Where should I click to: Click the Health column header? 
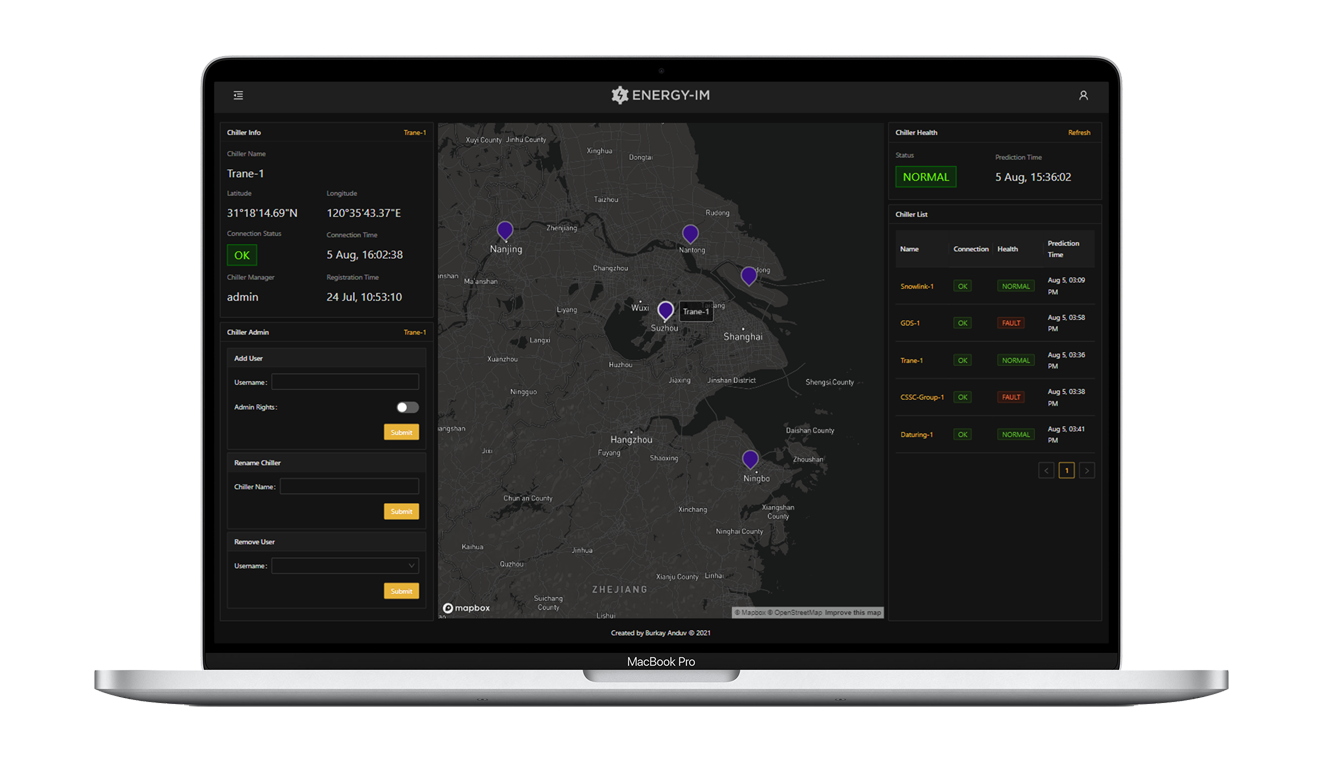pos(1007,249)
